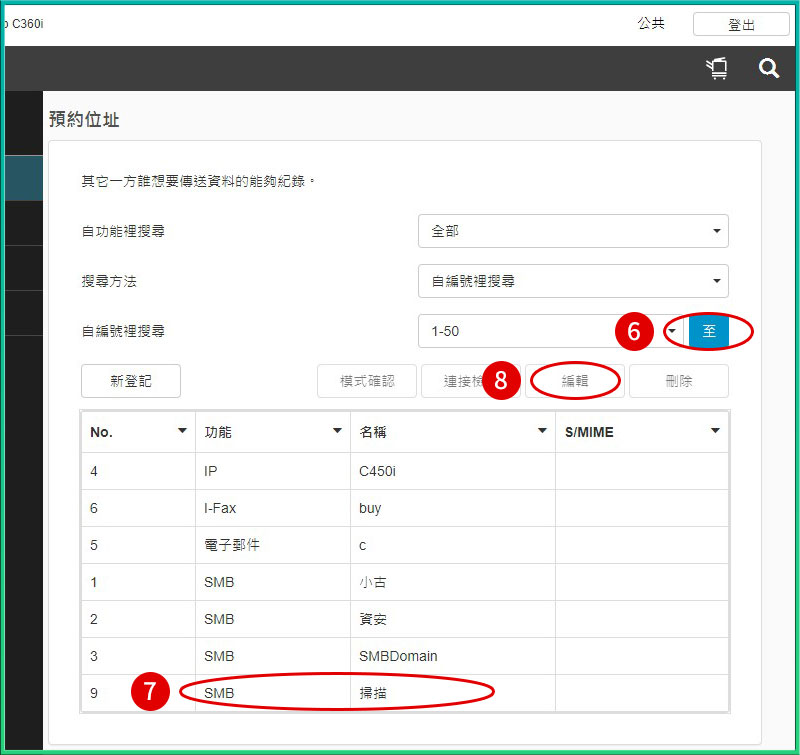Click the 新登記 new registration button
Viewport: 800px width, 755px height.
pos(130,381)
